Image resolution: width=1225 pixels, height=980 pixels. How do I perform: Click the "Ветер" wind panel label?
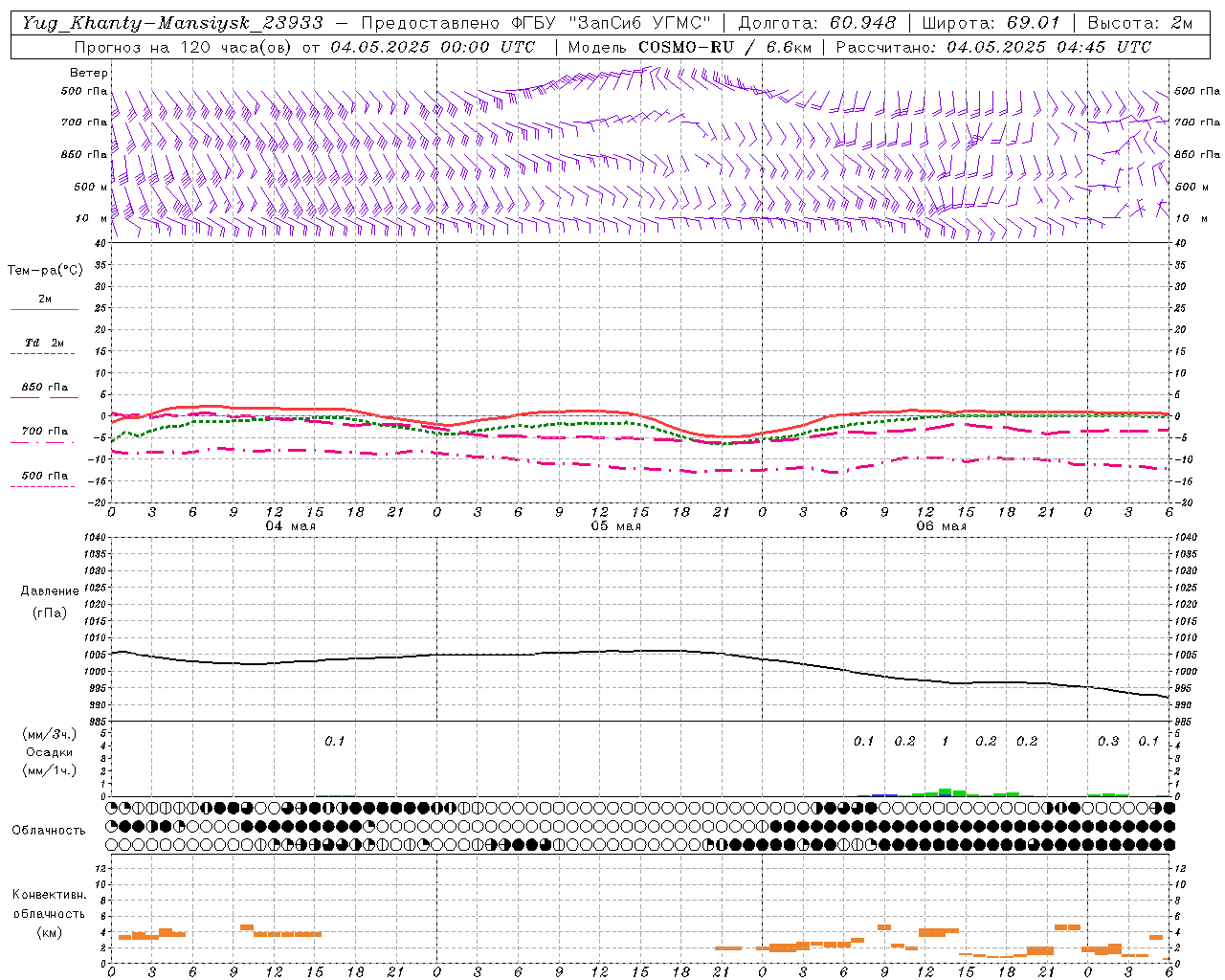89,73
